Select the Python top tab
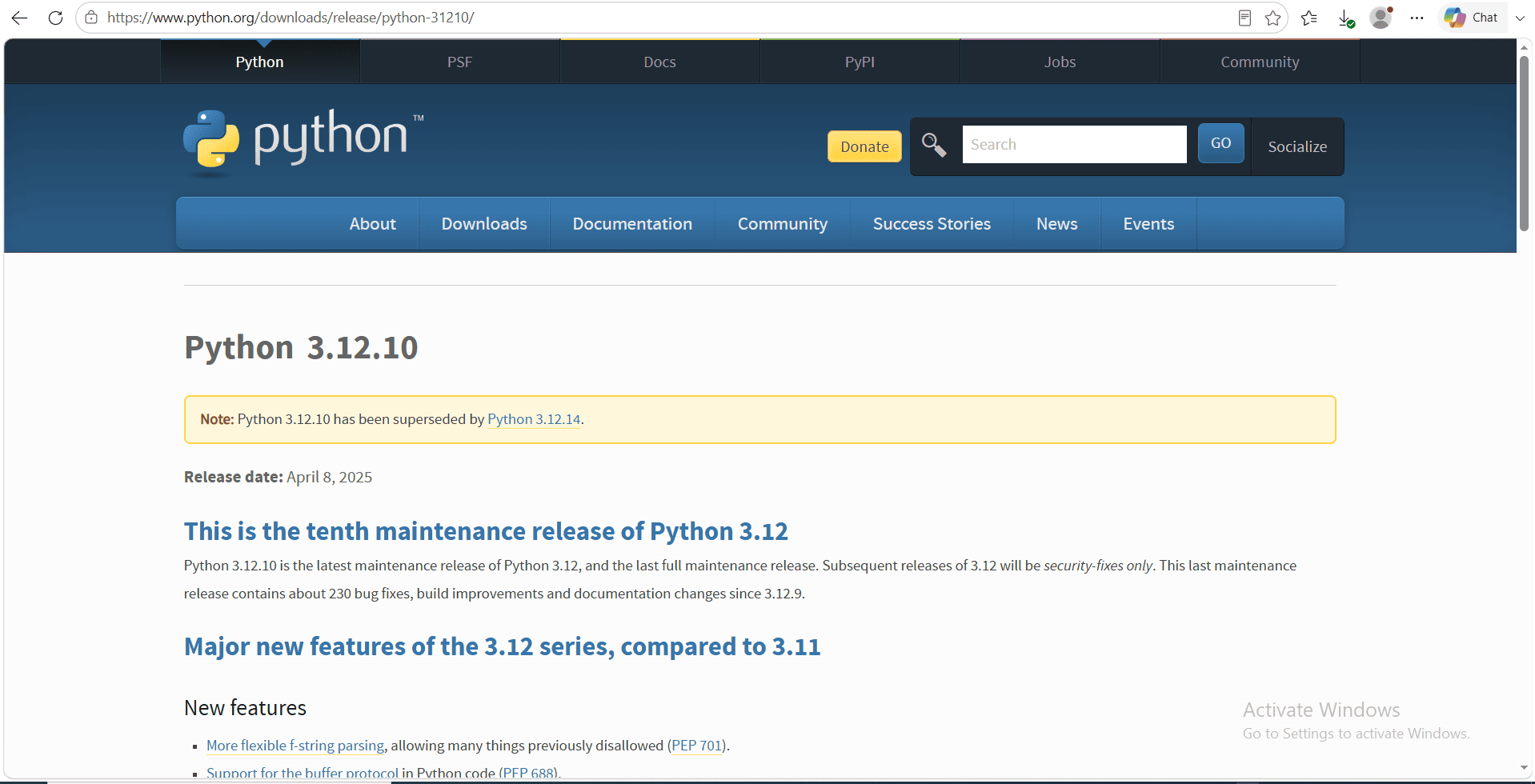Image resolution: width=1535 pixels, height=784 pixels. 259,62
